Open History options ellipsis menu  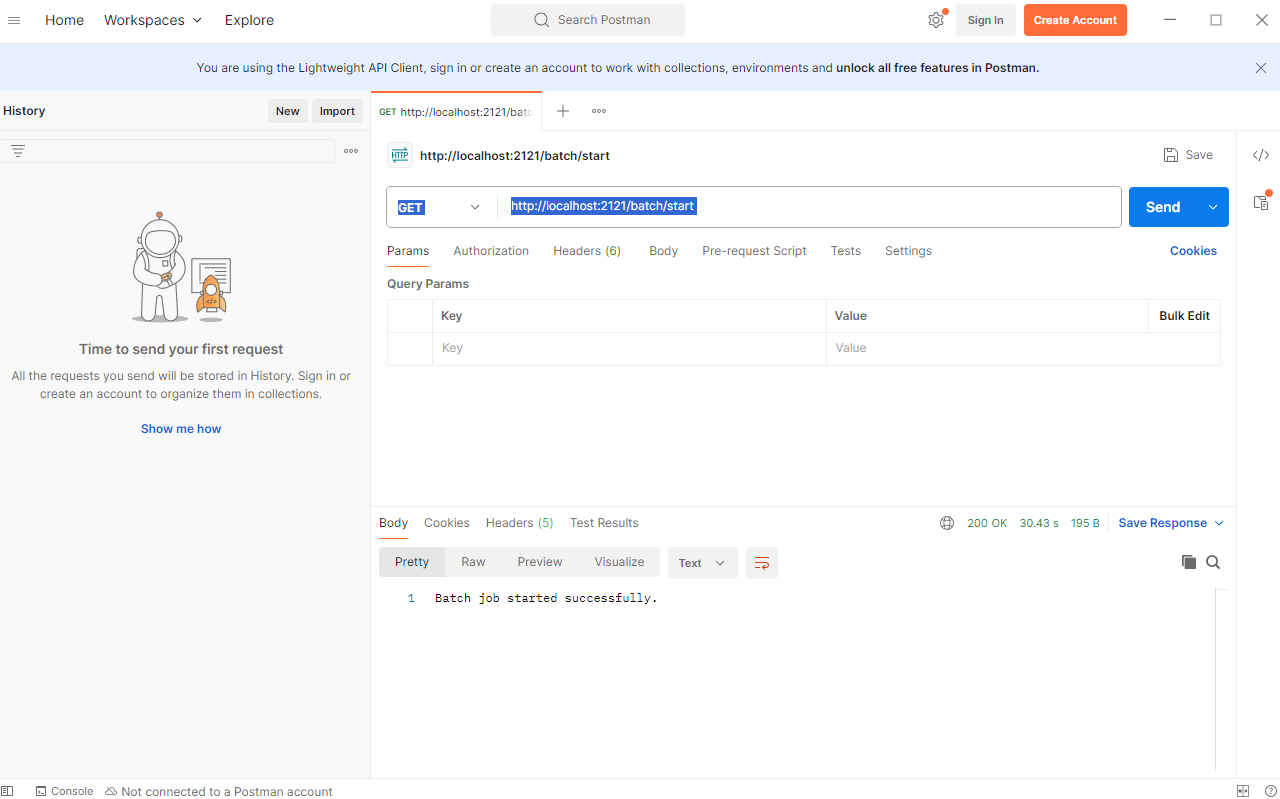(351, 151)
